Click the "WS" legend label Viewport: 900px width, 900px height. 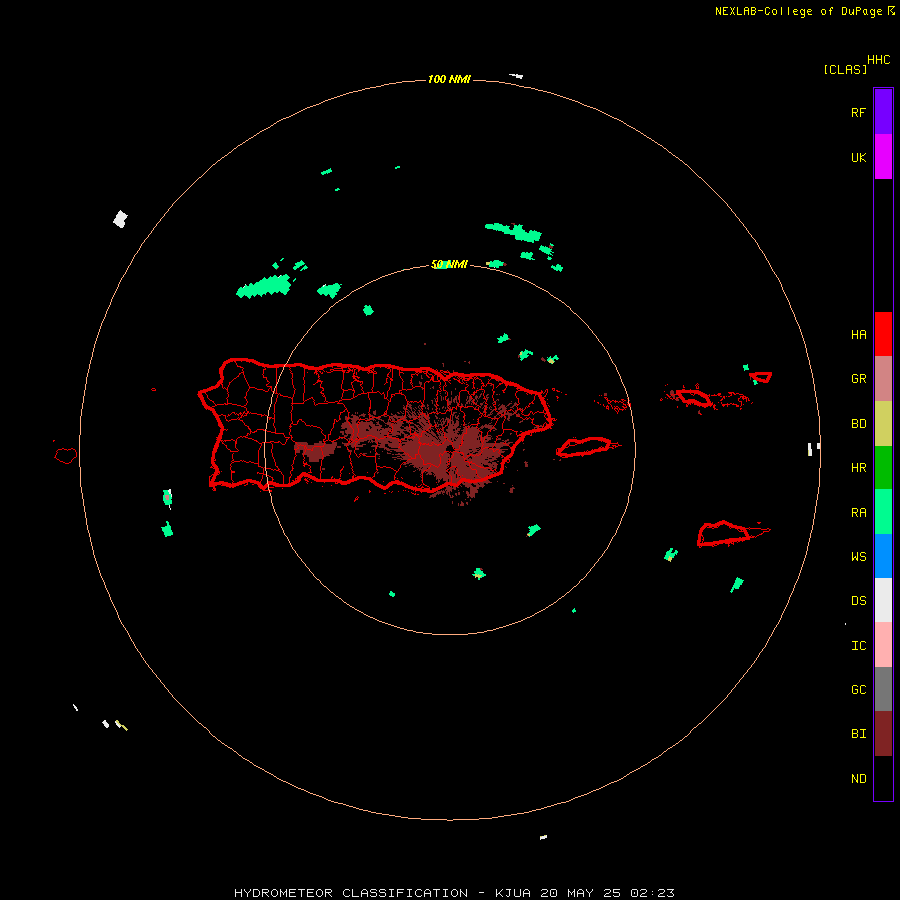click(x=858, y=556)
